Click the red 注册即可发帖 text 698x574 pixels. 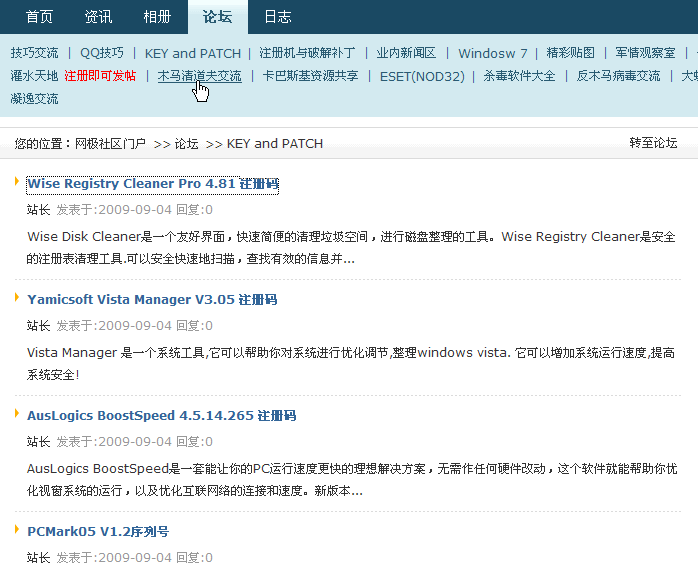tap(100, 76)
